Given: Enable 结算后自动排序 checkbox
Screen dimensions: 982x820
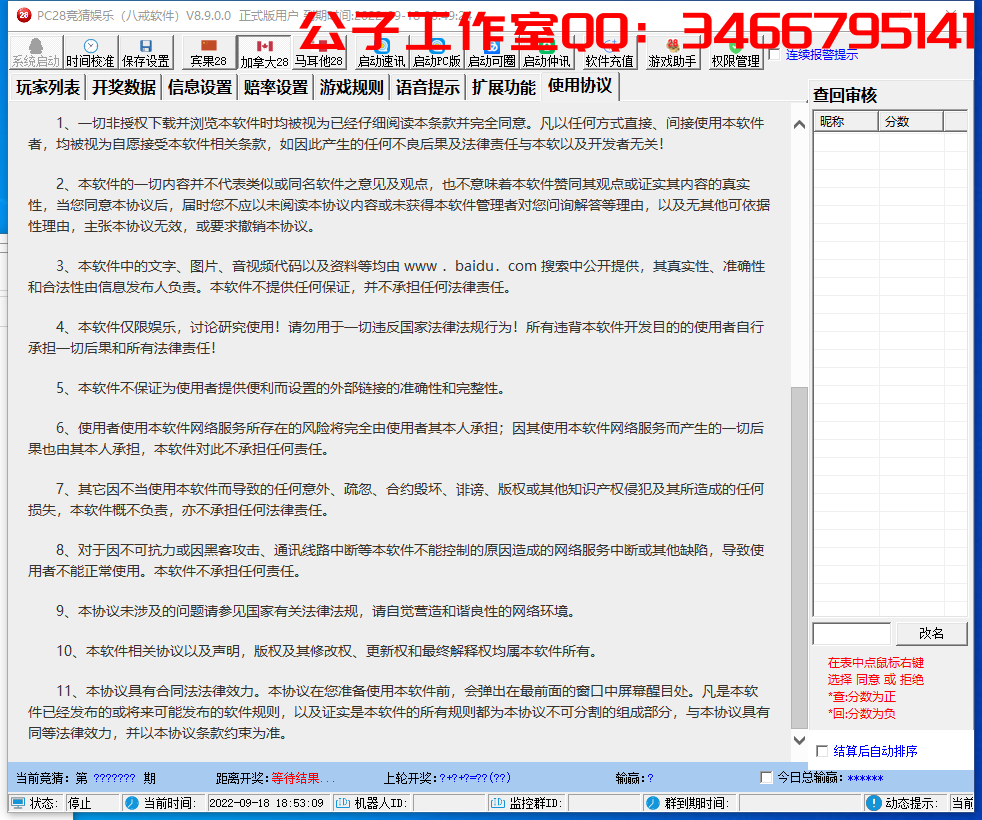Looking at the screenshot, I should pos(822,751).
